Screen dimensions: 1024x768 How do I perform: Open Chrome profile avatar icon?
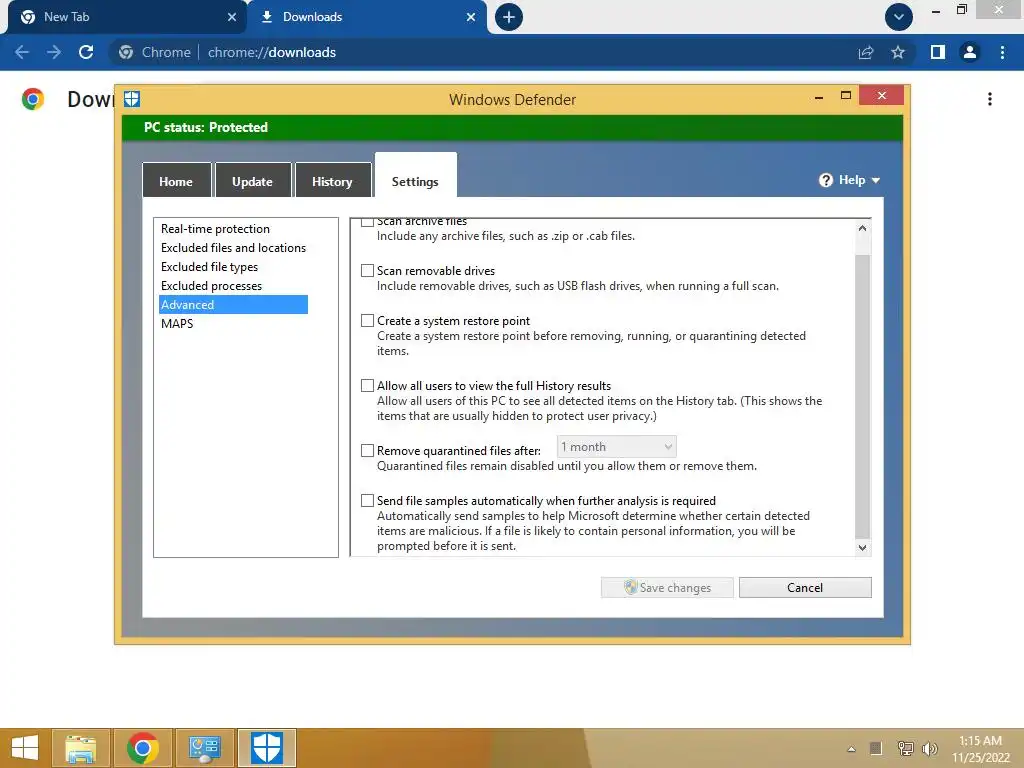point(970,52)
